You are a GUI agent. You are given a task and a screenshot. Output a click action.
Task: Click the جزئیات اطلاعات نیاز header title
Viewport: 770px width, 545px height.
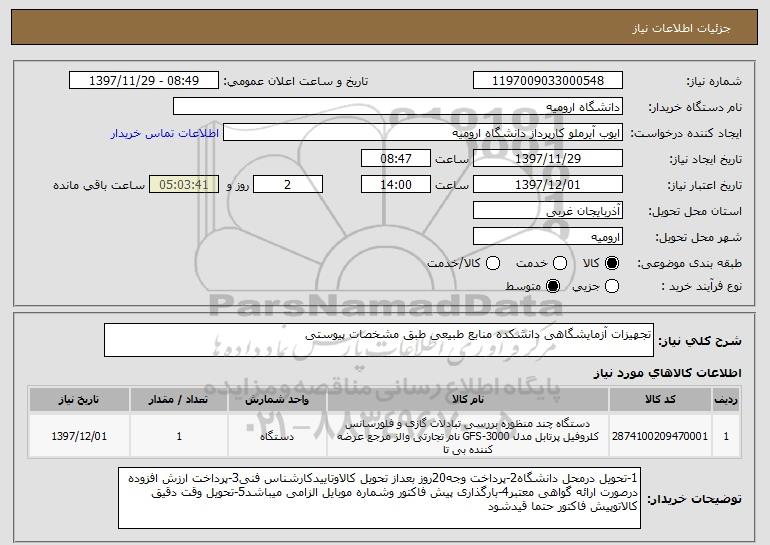click(x=681, y=28)
